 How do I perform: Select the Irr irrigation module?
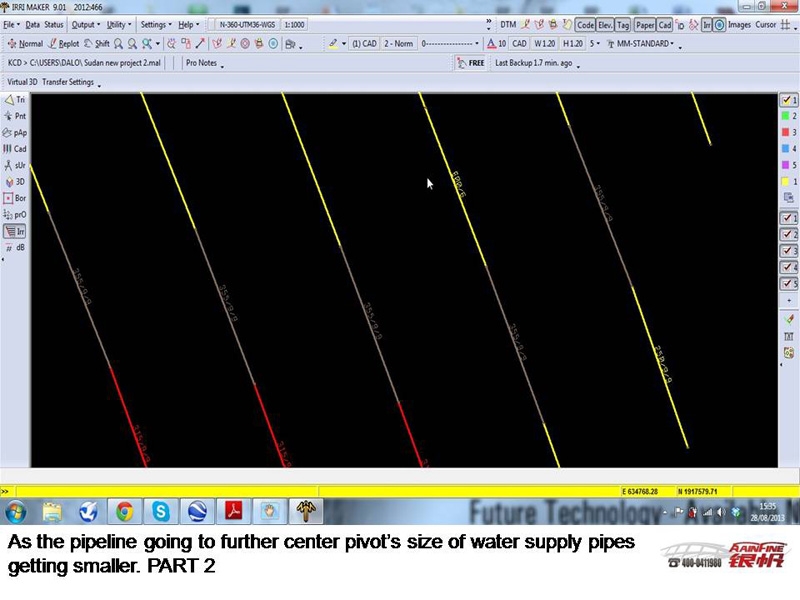(x=14, y=231)
